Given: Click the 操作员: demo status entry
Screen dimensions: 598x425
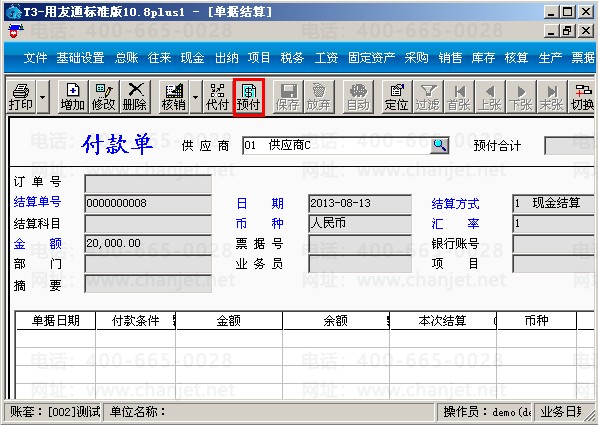Looking at the screenshot, I should tap(485, 412).
